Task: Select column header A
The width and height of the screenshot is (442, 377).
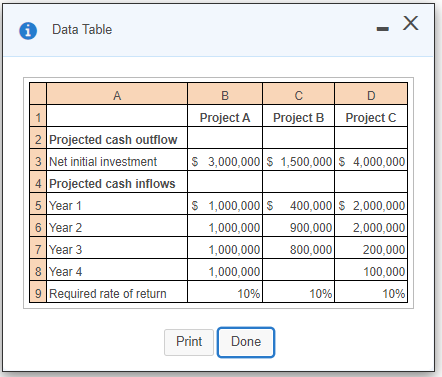Action: pyautogui.click(x=117, y=94)
